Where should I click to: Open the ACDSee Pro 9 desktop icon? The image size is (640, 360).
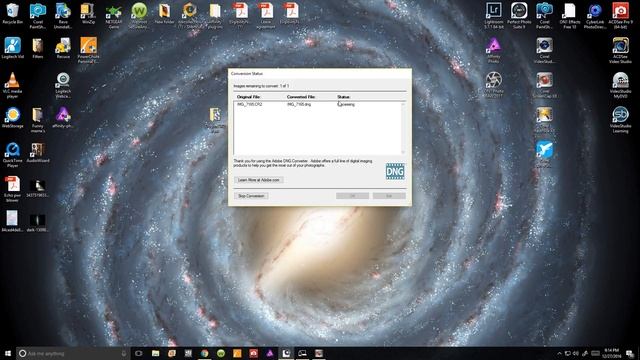click(620, 16)
